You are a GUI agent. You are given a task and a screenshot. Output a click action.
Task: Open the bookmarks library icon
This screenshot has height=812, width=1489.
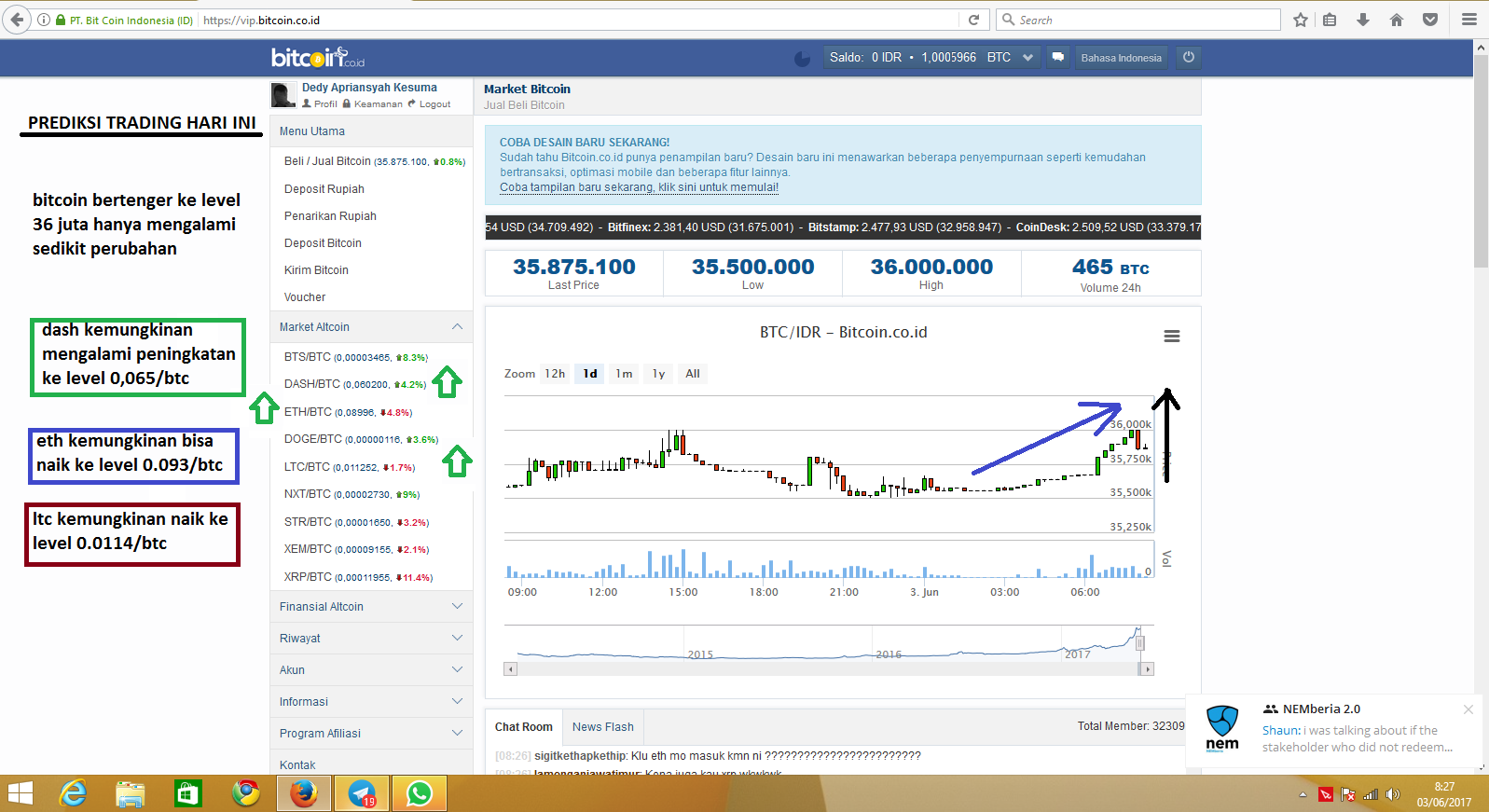[1330, 20]
